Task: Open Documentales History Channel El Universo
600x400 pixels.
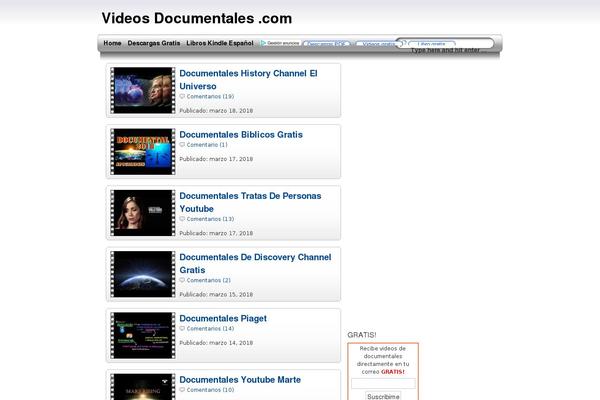Action: (x=248, y=80)
